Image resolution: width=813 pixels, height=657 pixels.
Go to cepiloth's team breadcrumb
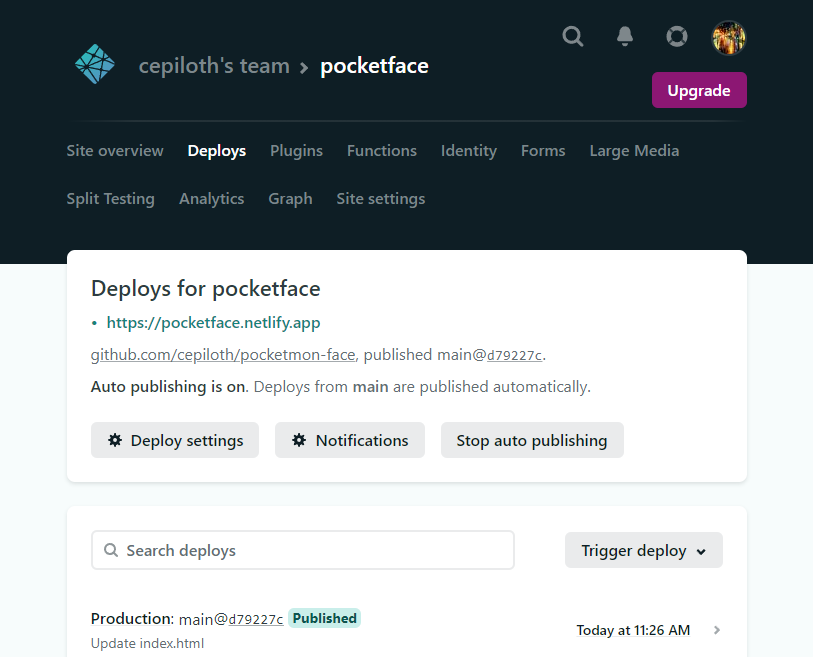pyautogui.click(x=214, y=66)
